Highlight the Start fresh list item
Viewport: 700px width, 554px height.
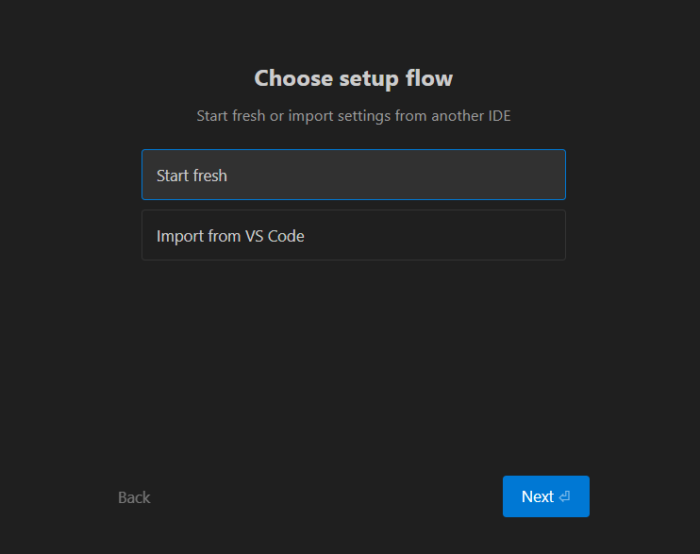(x=353, y=175)
